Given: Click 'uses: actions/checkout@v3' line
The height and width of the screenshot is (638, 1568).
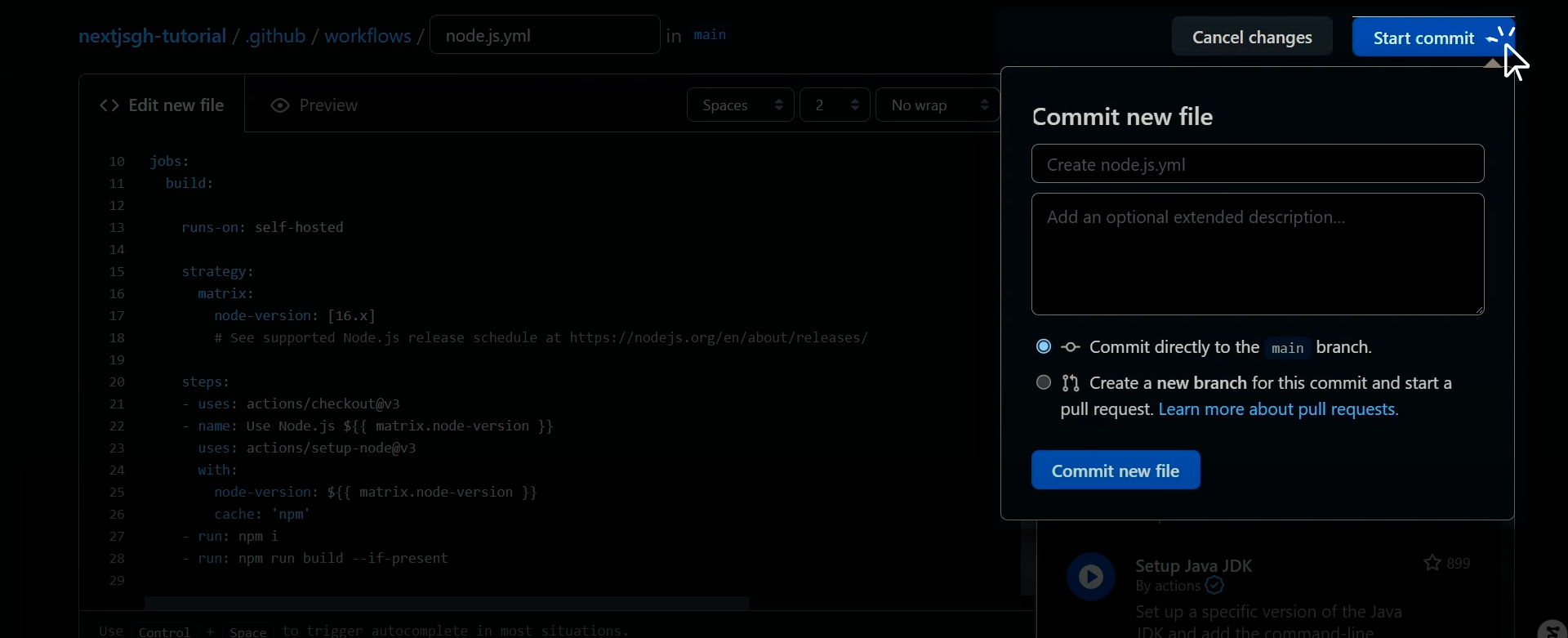Looking at the screenshot, I should 291,404.
